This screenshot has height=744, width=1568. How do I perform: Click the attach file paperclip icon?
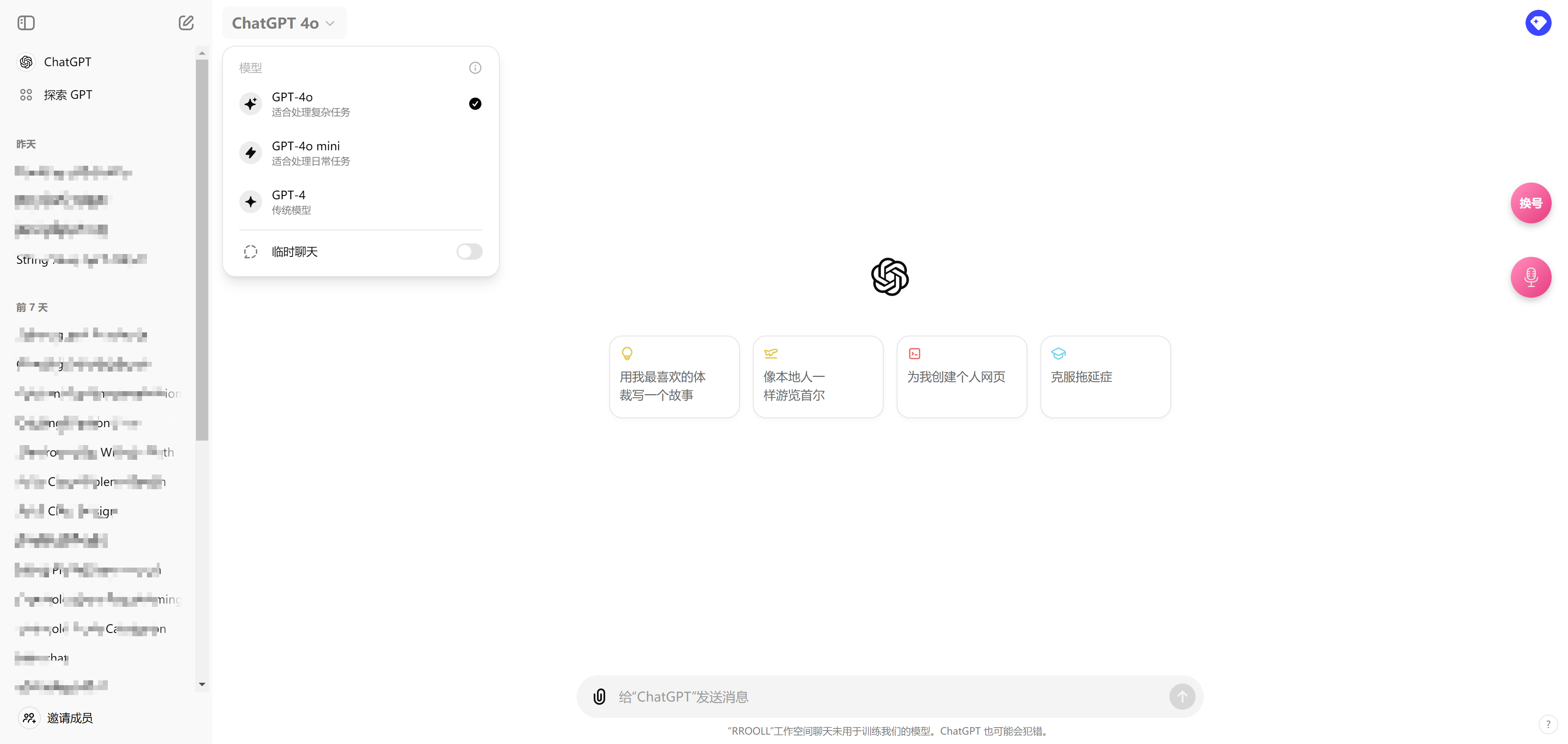(599, 697)
